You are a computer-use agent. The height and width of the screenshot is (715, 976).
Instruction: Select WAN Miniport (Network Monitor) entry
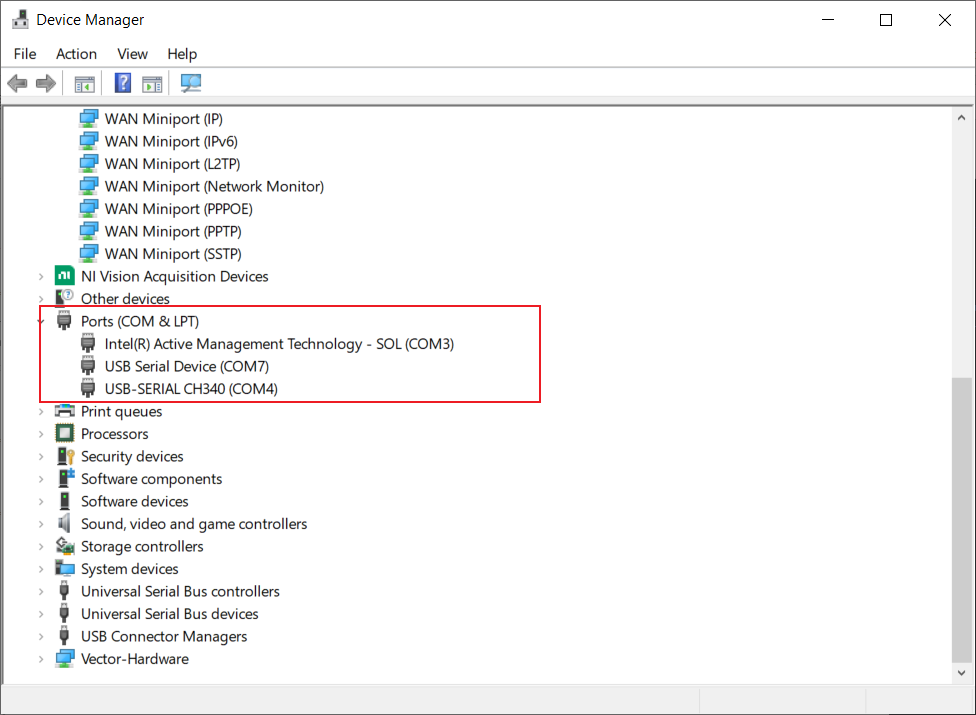click(214, 186)
